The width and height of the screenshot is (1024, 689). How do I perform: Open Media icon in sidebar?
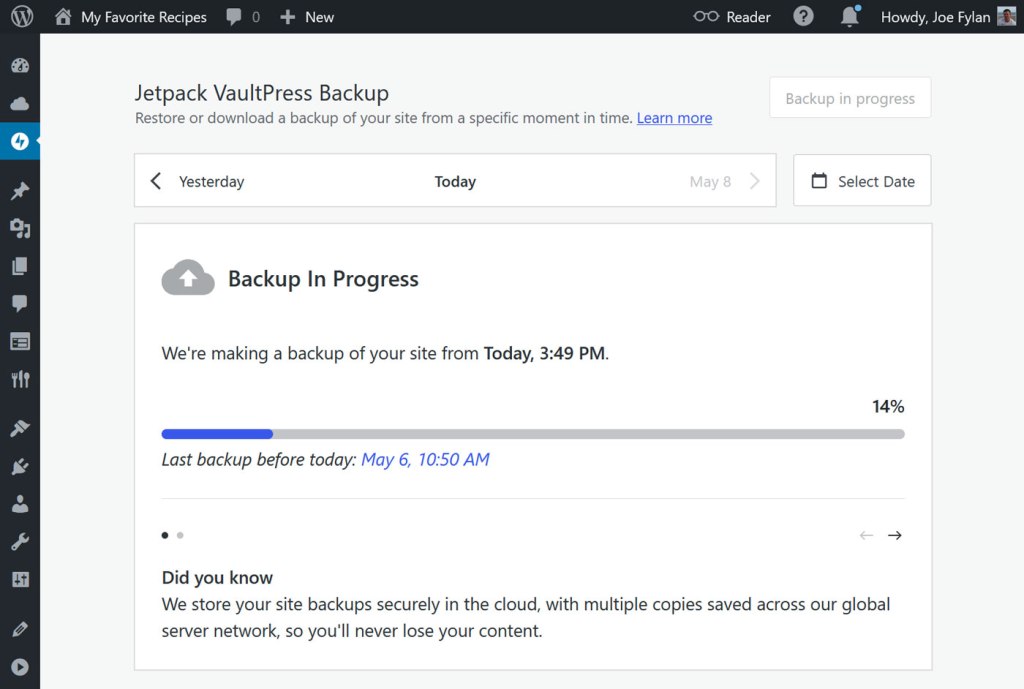click(x=20, y=228)
